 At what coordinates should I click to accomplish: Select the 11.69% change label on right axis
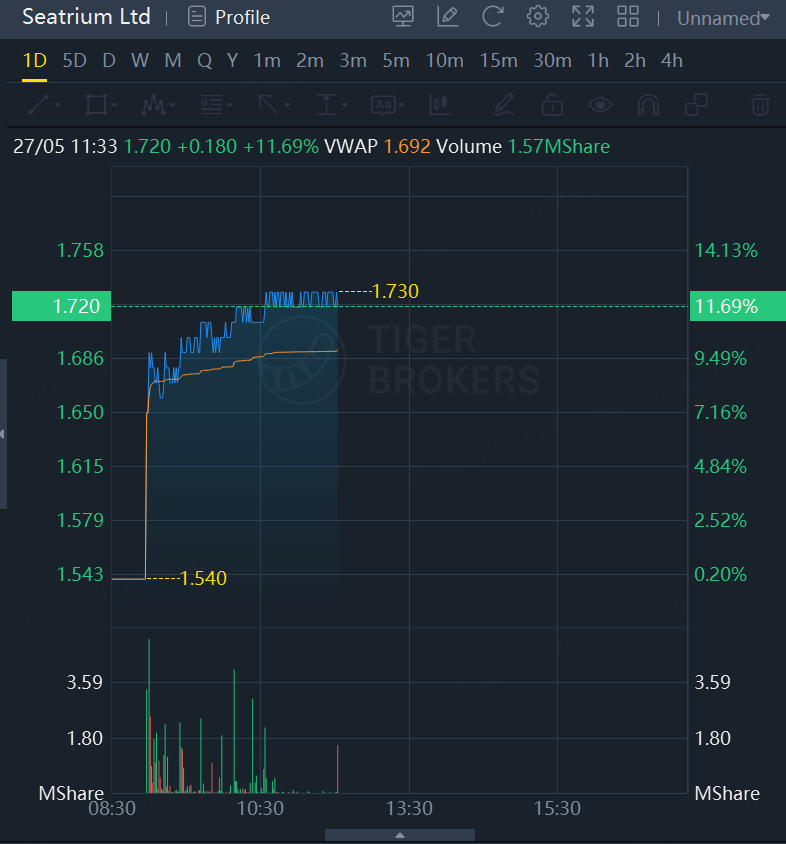click(x=738, y=306)
